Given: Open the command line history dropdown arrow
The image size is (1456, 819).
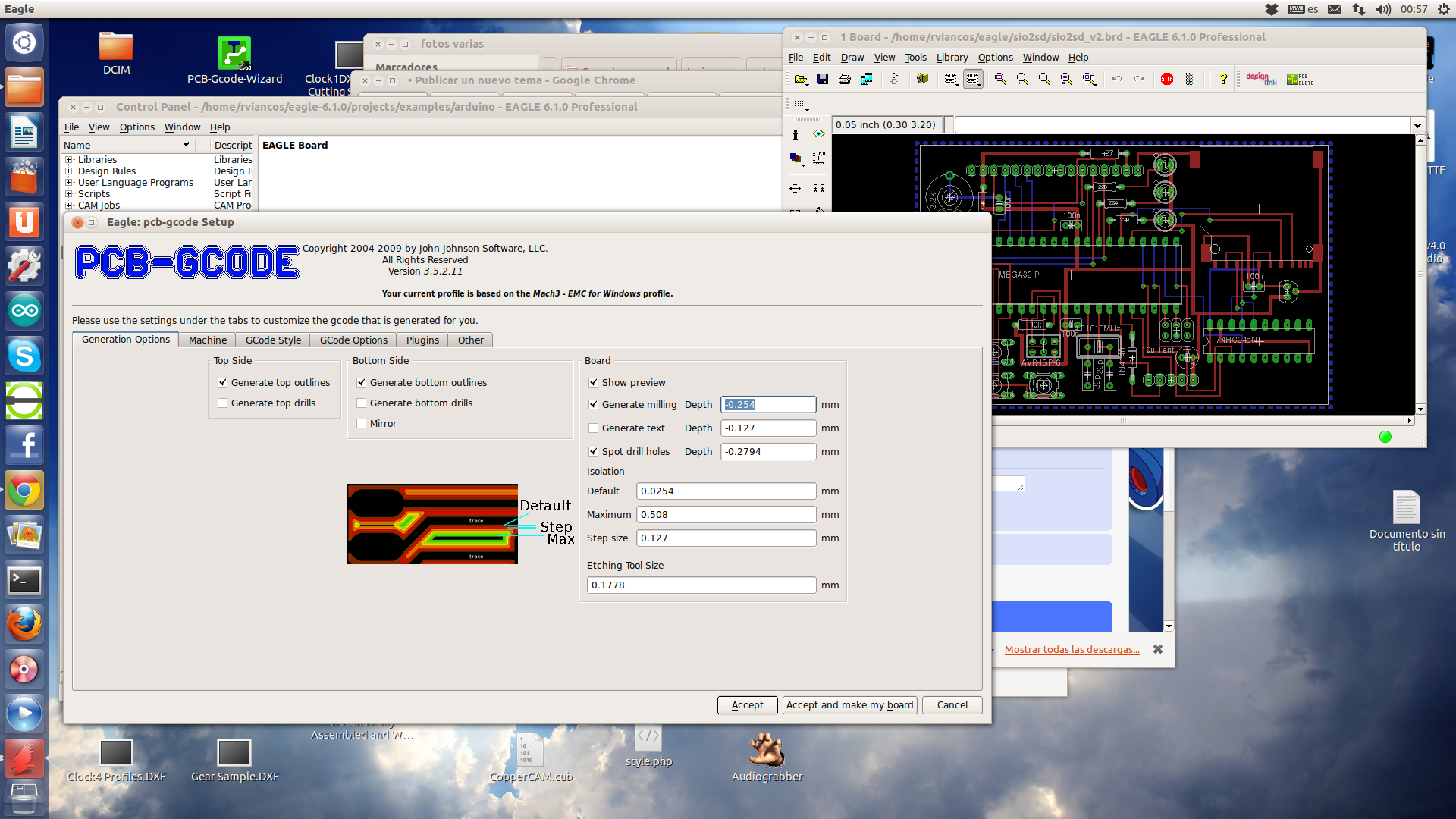Looking at the screenshot, I should coord(1417,125).
